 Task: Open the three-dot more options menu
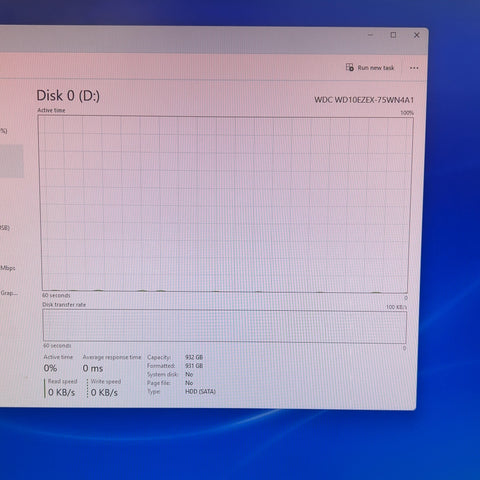(x=414, y=68)
